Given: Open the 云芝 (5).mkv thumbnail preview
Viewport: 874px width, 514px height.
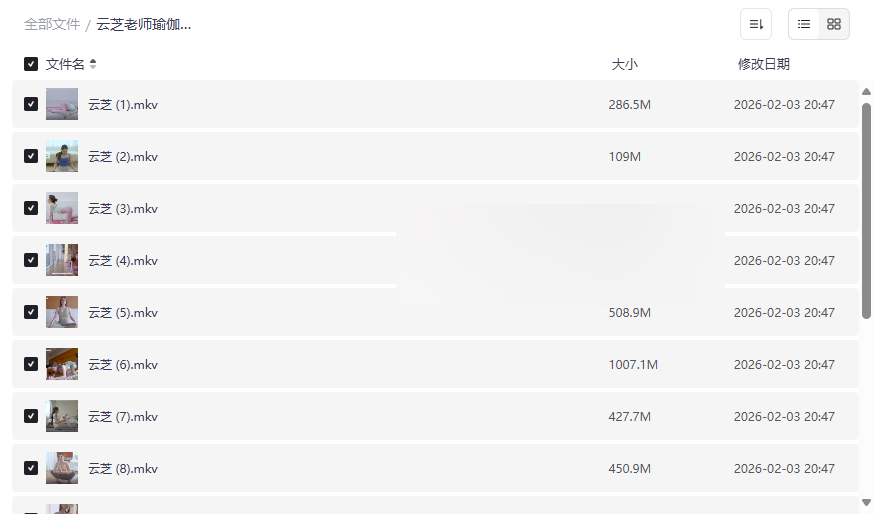Looking at the screenshot, I should click(x=62, y=312).
